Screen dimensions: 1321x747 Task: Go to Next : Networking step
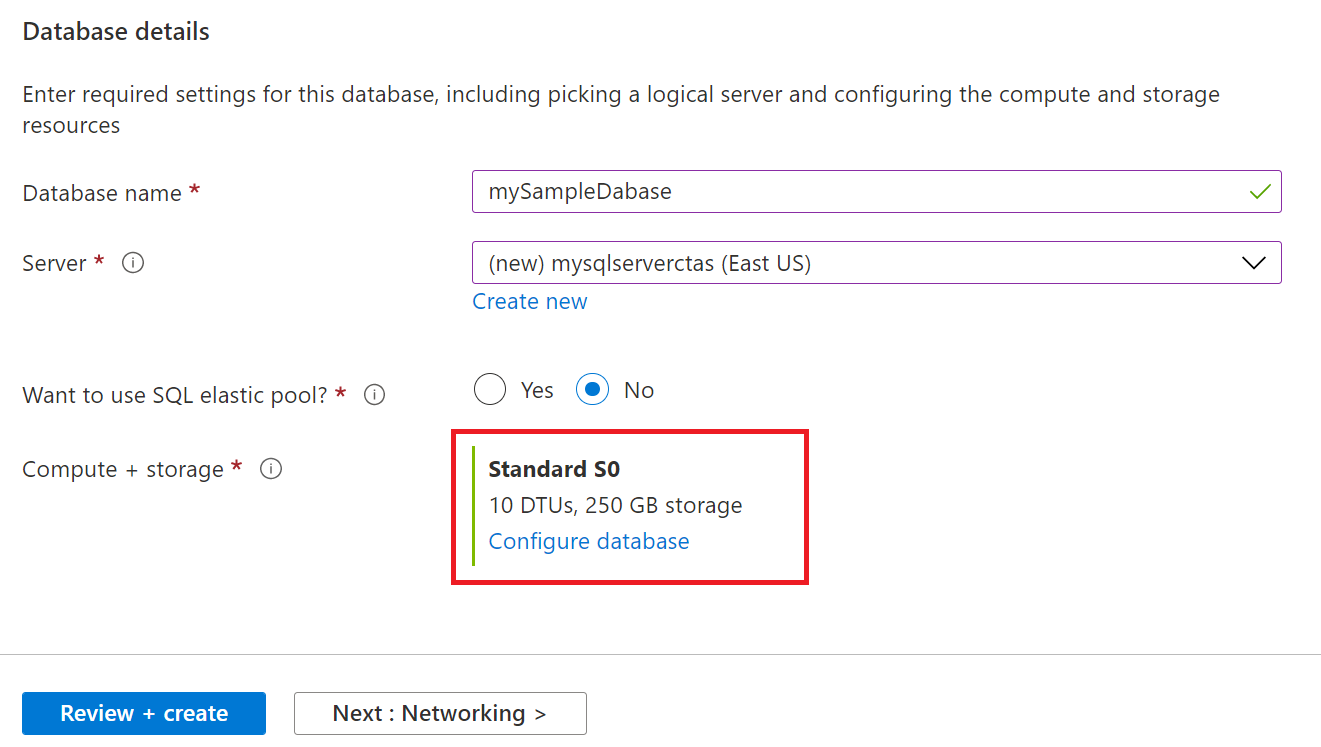pos(440,713)
